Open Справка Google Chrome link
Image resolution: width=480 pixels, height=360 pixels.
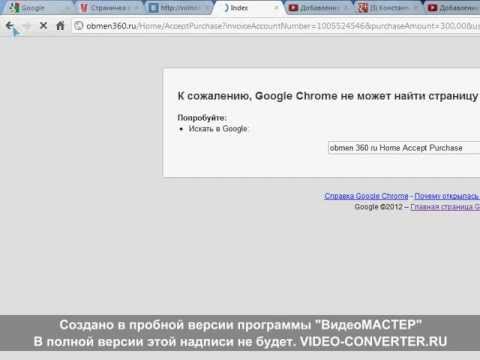(366, 196)
